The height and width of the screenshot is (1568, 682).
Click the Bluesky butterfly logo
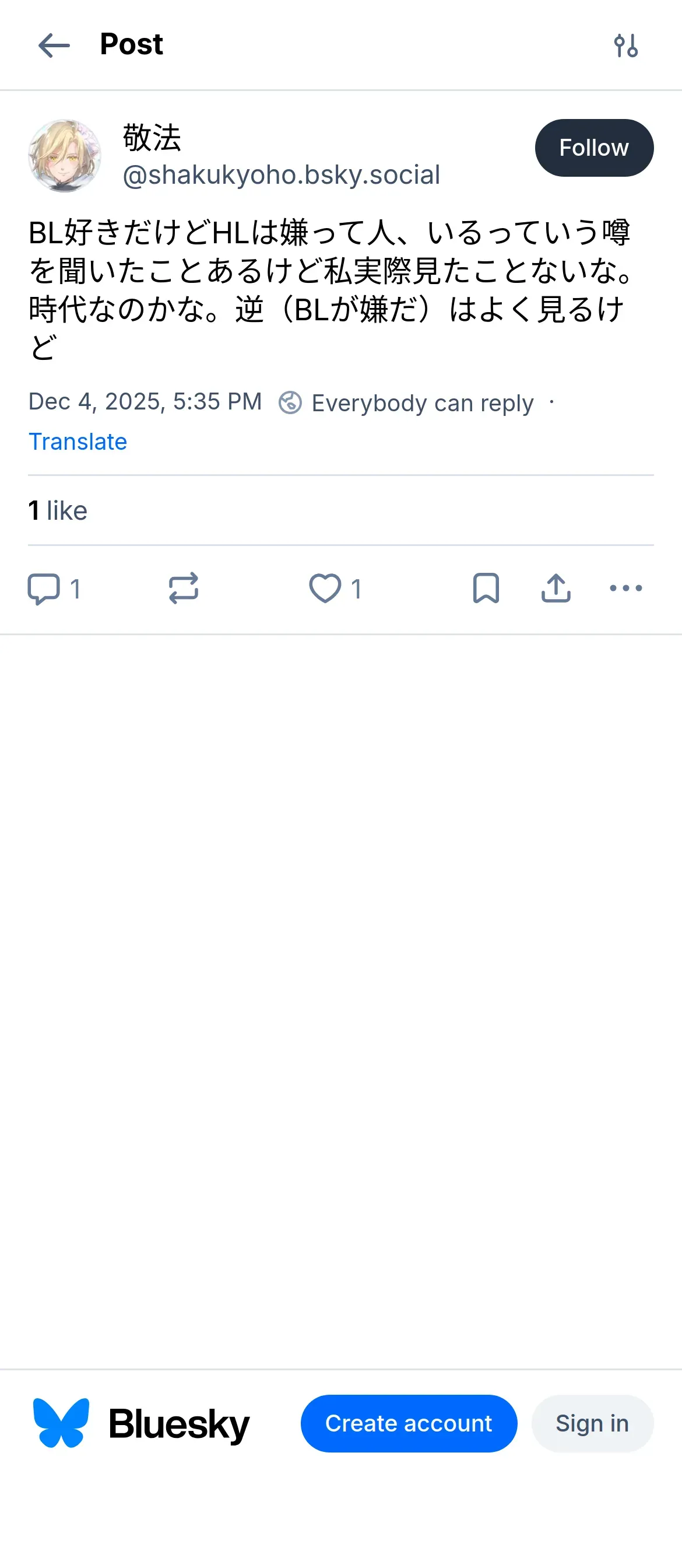click(61, 1423)
